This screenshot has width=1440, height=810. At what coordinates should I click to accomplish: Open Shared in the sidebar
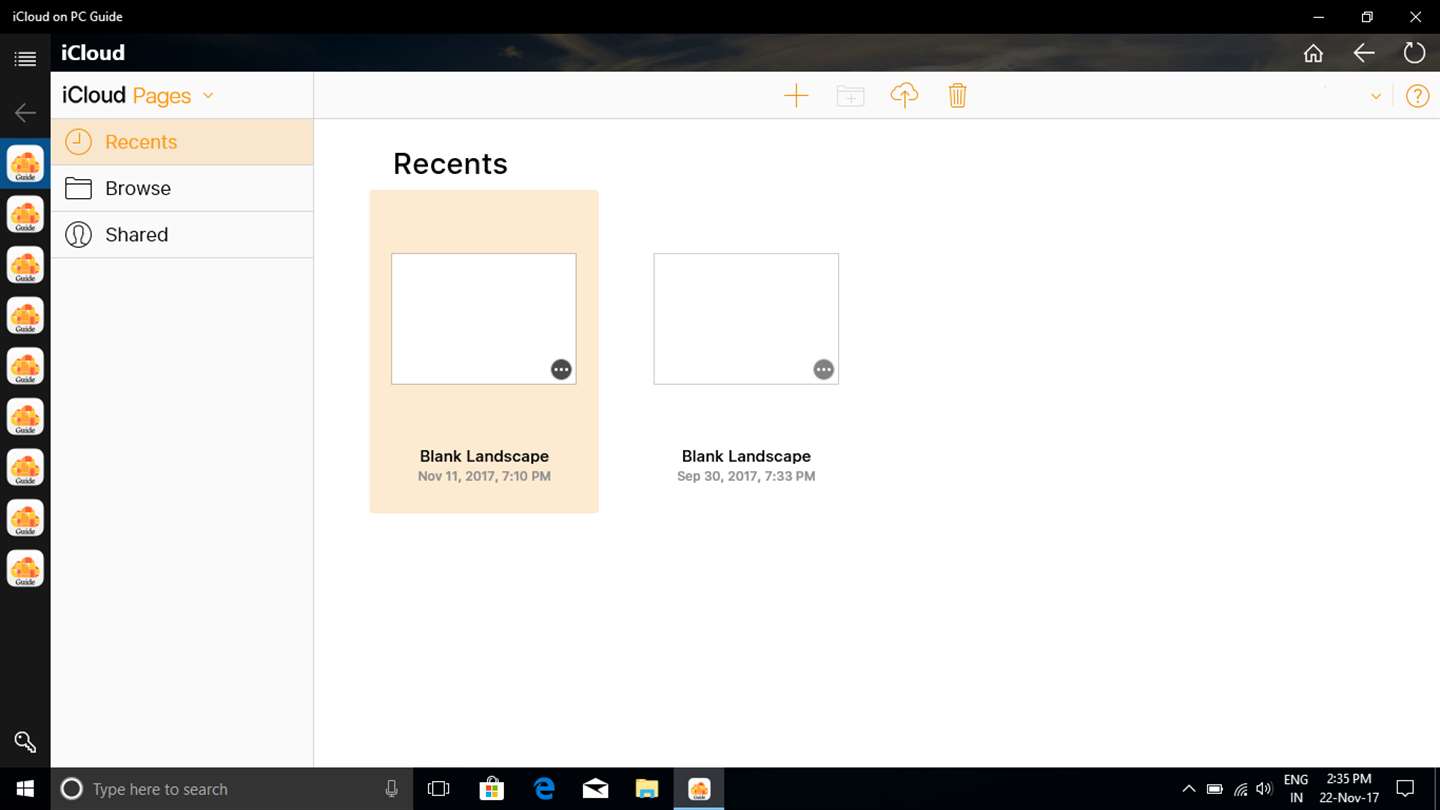pos(182,235)
